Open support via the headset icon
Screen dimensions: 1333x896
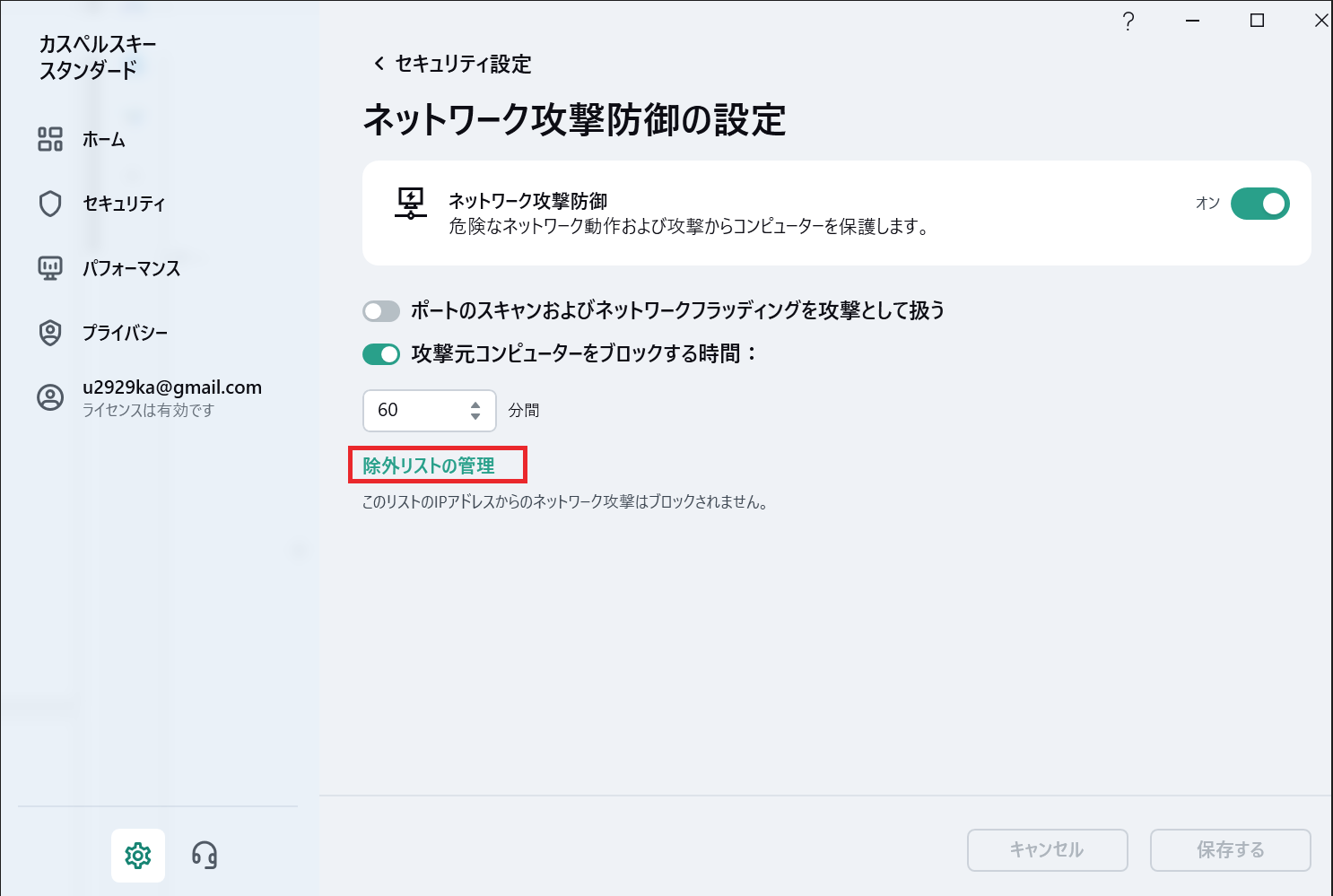[205, 856]
